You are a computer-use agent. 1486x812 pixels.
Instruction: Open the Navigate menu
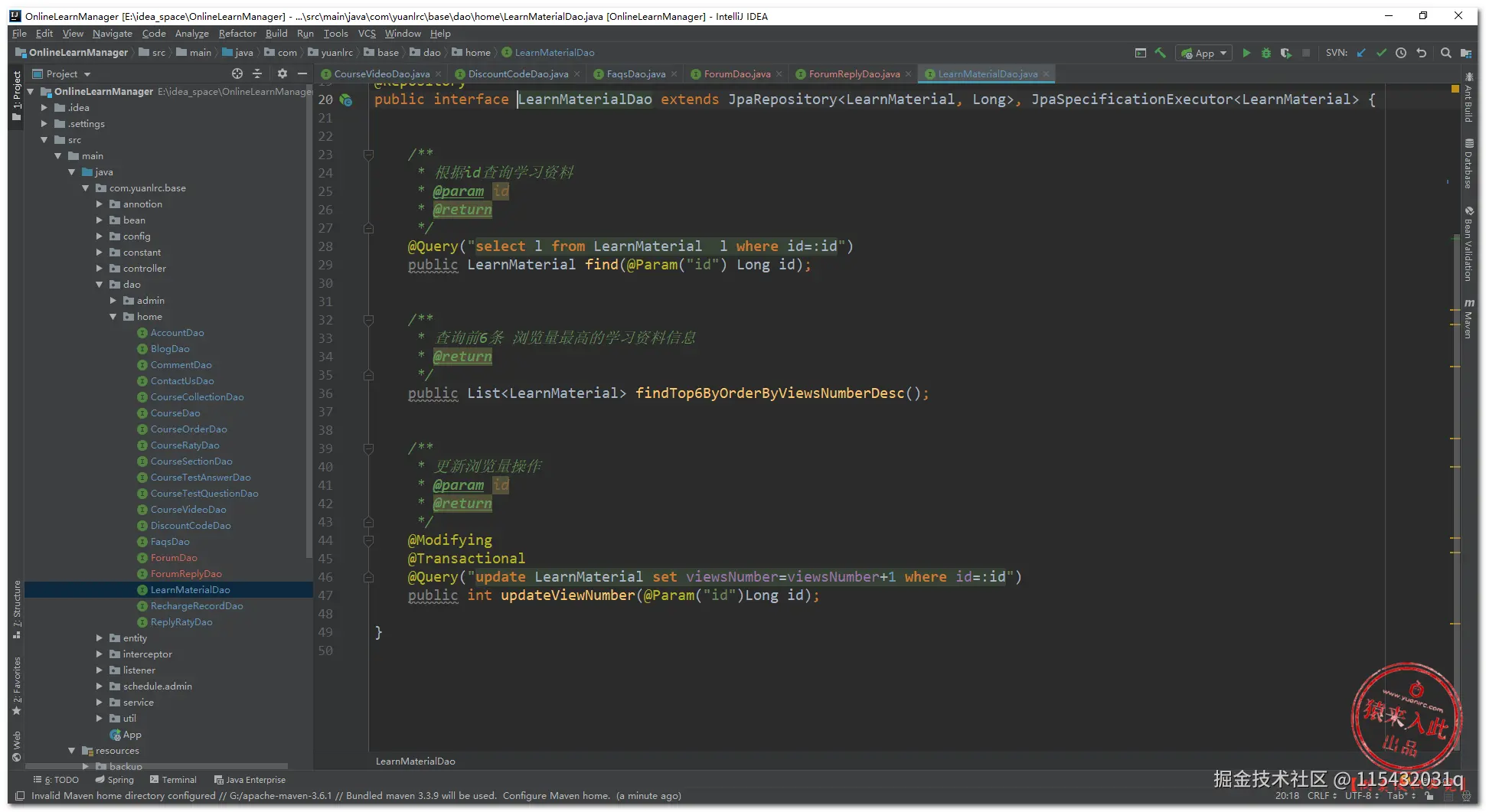(113, 34)
